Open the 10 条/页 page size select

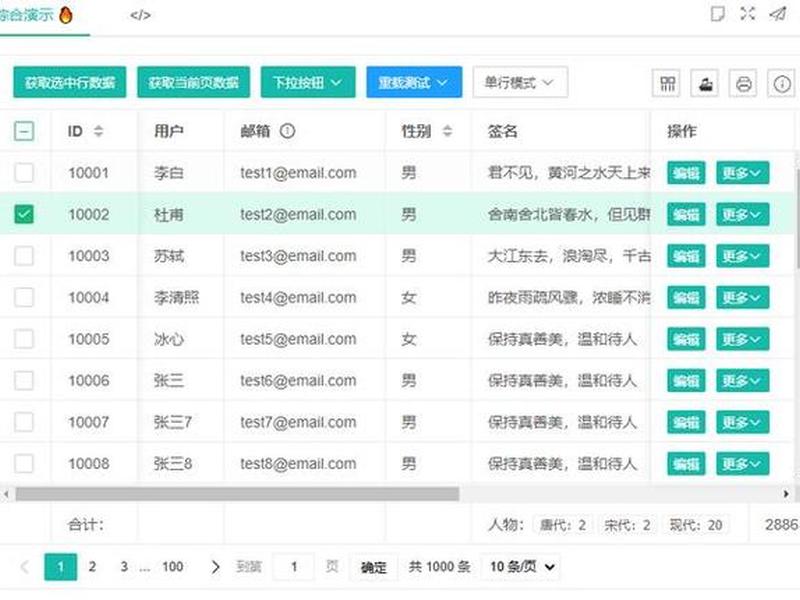coord(521,567)
